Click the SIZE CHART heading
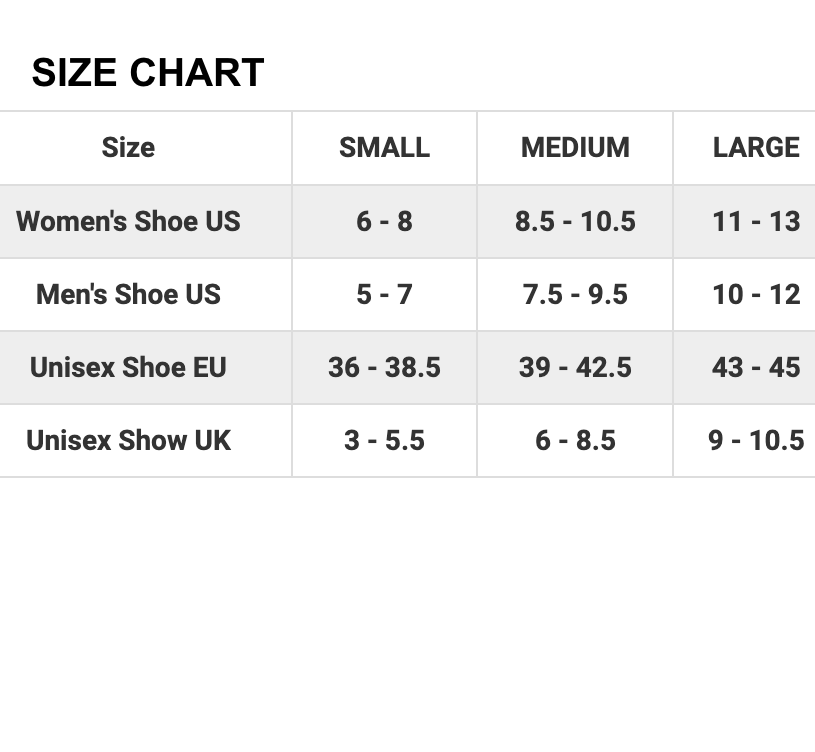815x752 pixels. point(148,72)
